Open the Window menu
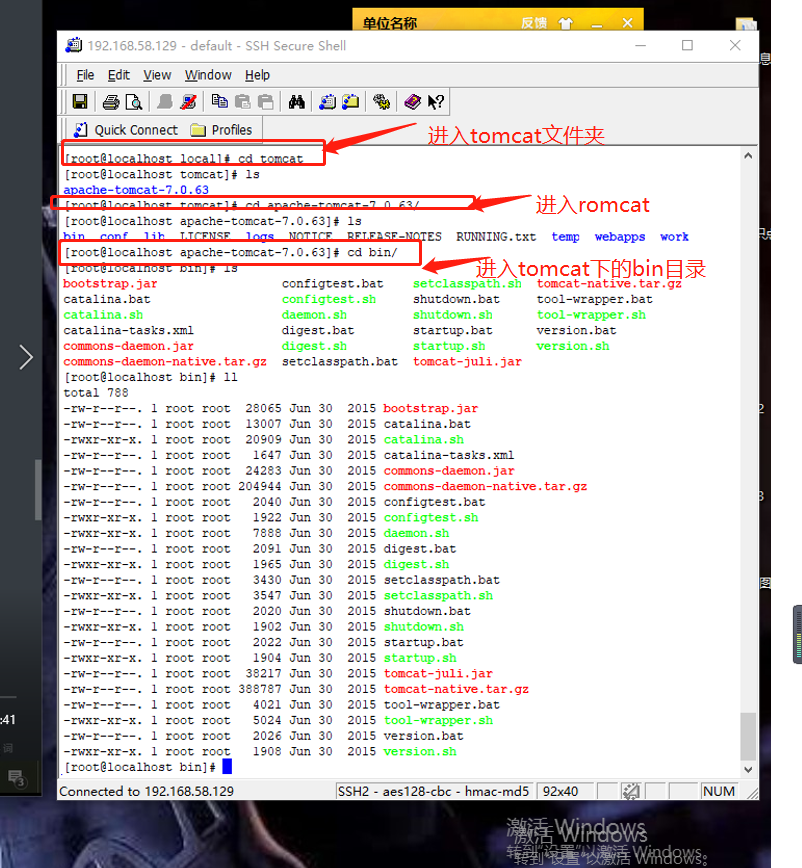The image size is (802, 868). 208,75
